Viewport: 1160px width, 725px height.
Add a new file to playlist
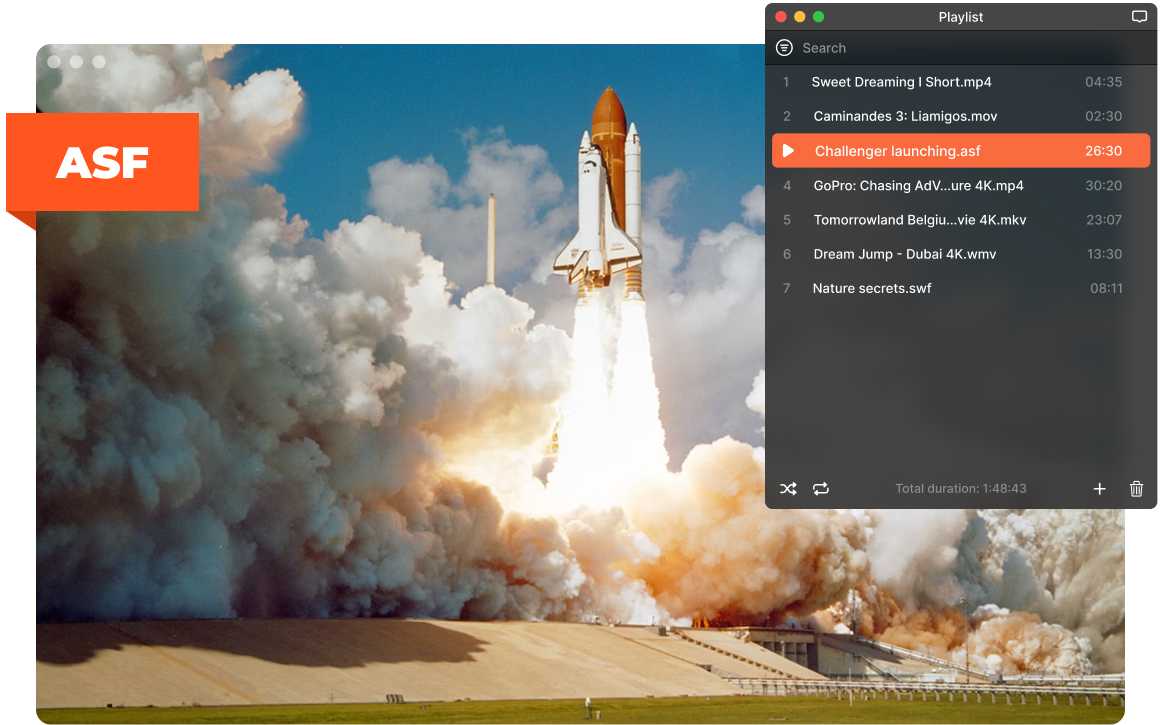pos(1099,489)
